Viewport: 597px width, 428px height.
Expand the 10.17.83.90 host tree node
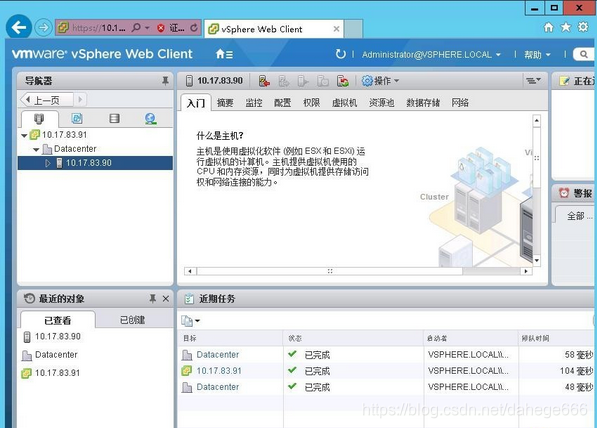(x=48, y=163)
